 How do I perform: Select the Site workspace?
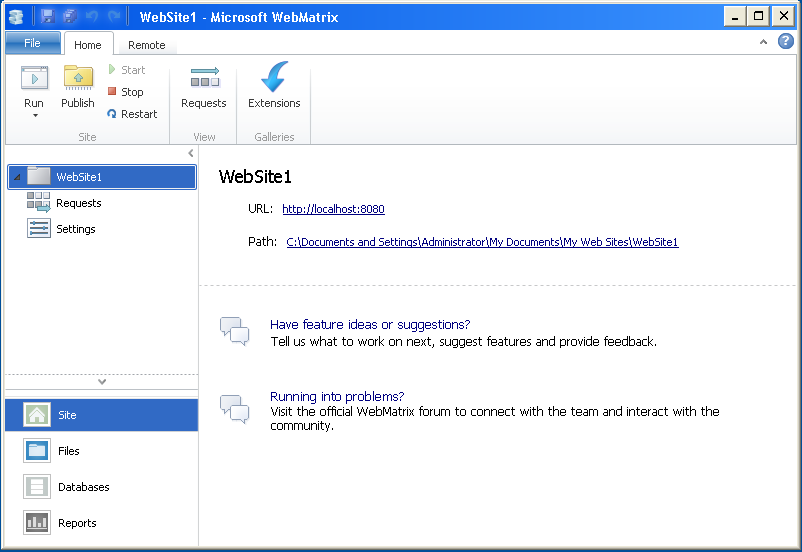[x=101, y=415]
